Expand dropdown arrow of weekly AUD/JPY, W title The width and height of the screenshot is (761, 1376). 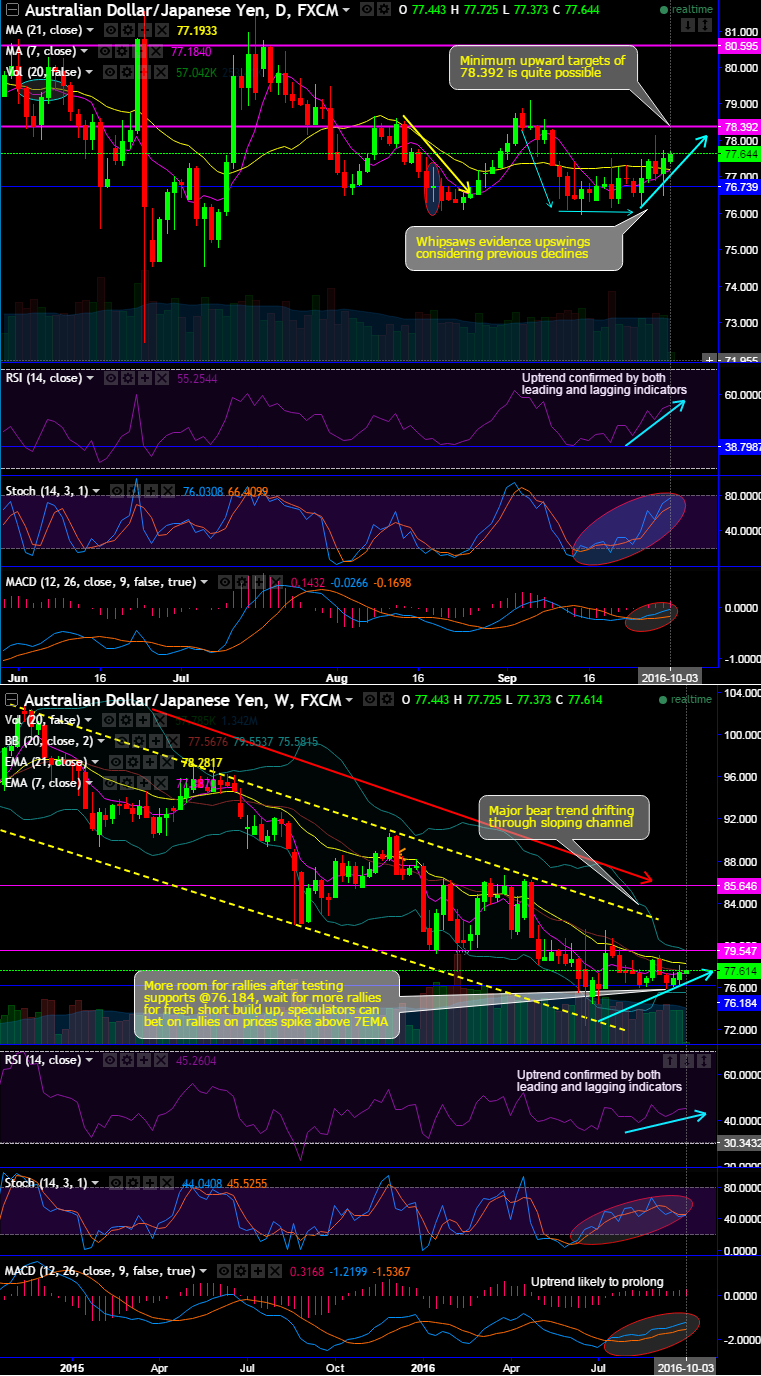coord(349,699)
